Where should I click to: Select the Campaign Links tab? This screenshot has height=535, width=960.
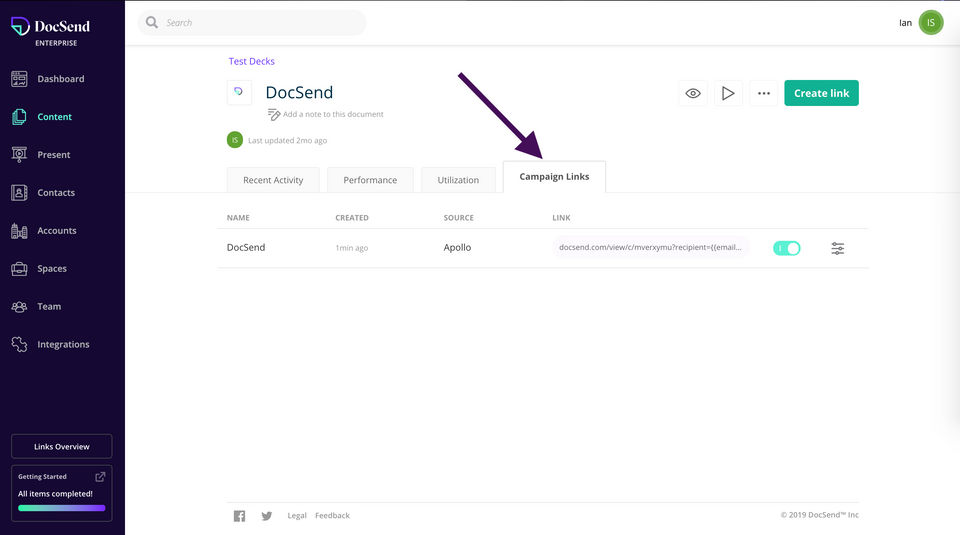[x=554, y=177]
